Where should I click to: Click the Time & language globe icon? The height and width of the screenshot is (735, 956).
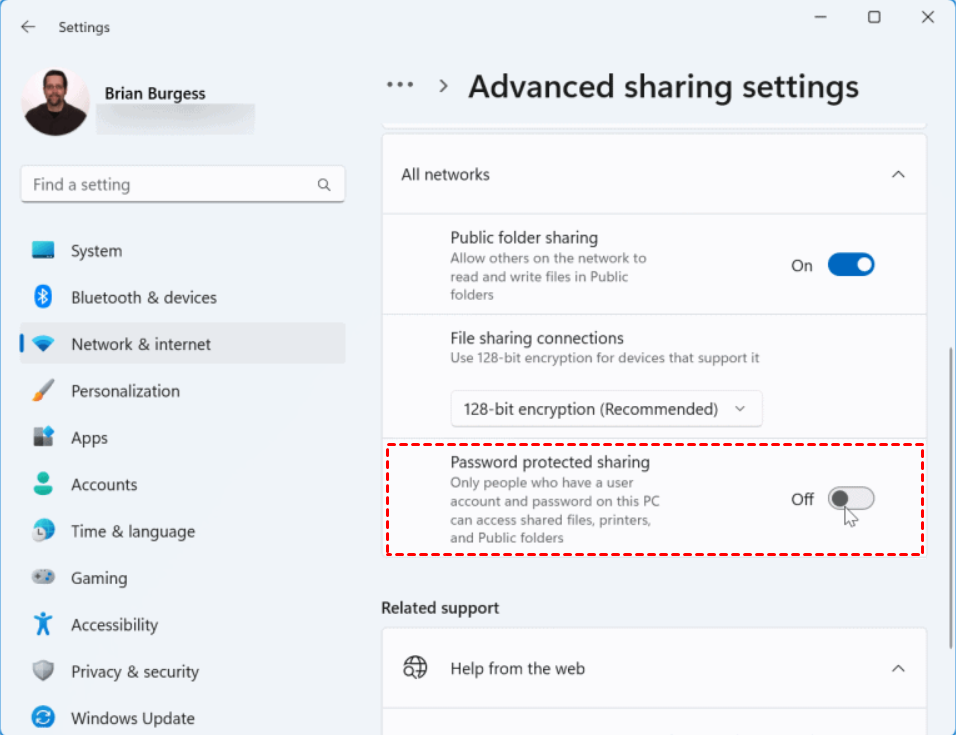pyautogui.click(x=43, y=531)
